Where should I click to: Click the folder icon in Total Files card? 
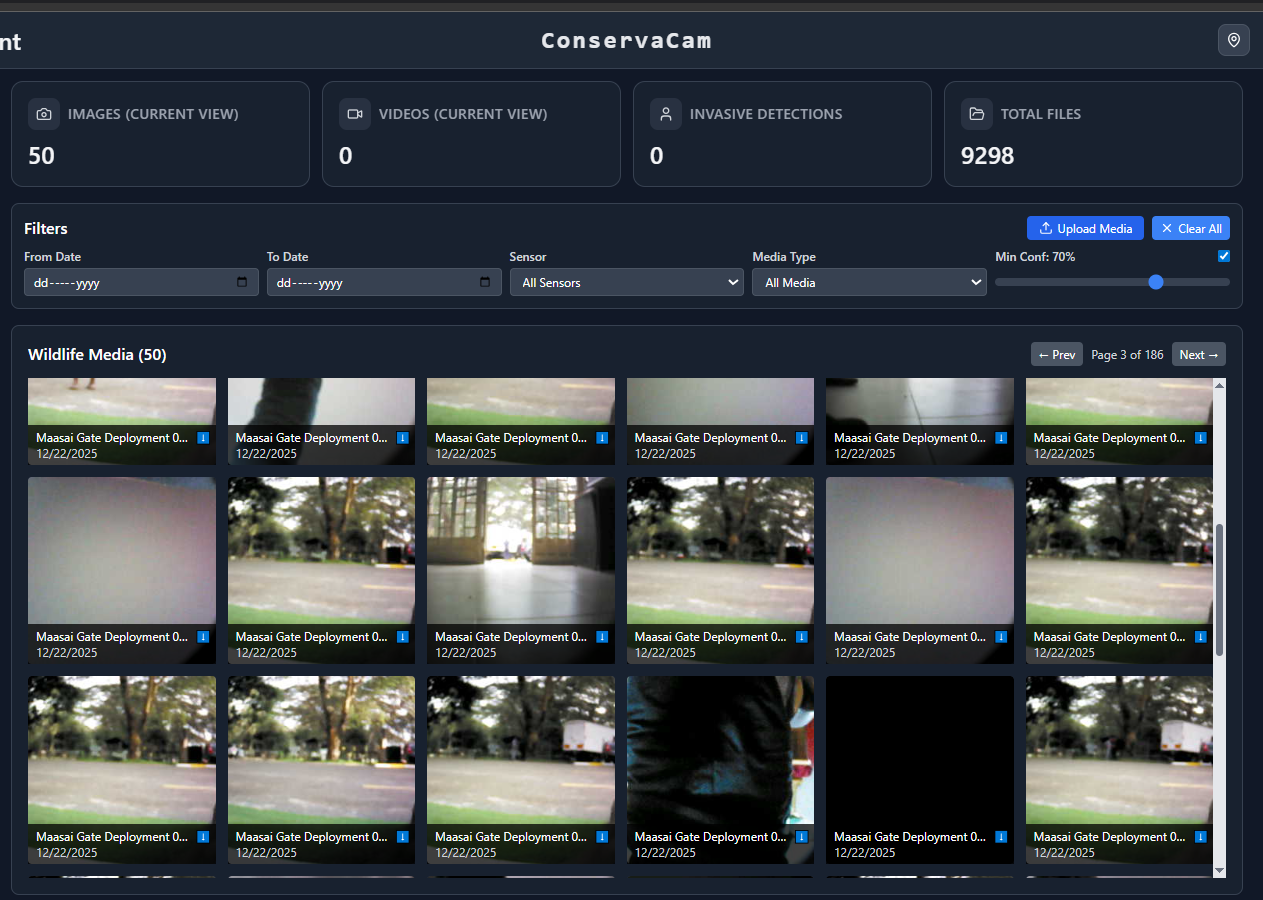(x=977, y=114)
